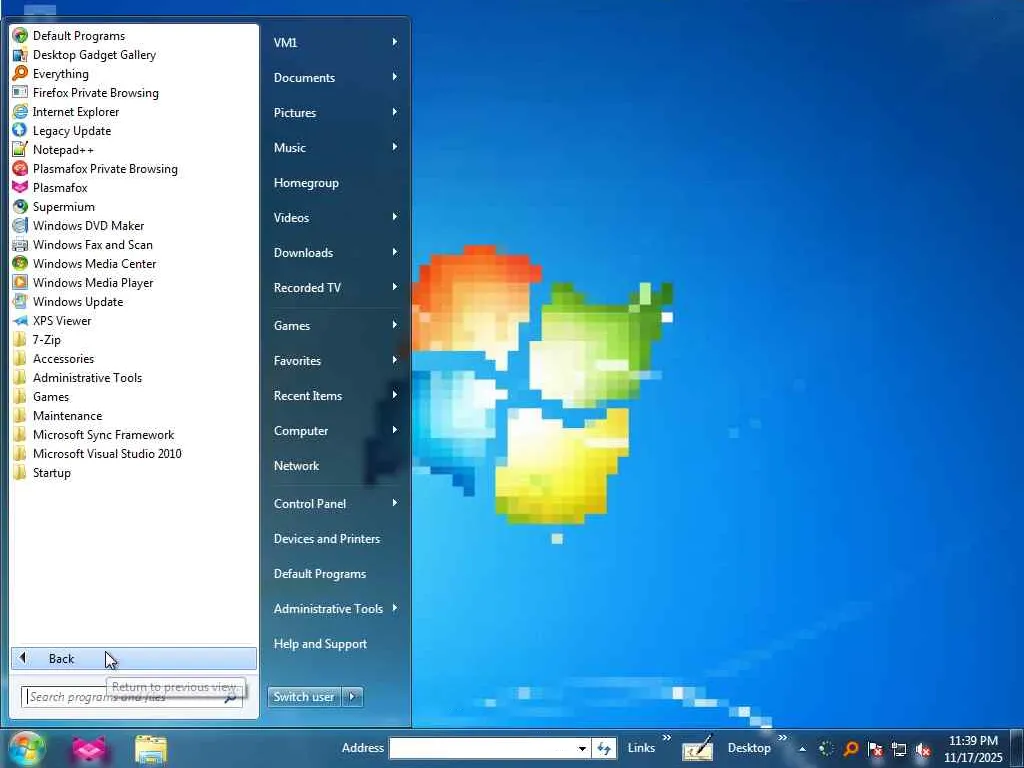The image size is (1024, 768).
Task: Expand Microsoft Visual Studio 2010 folder
Action: [x=134, y=453]
